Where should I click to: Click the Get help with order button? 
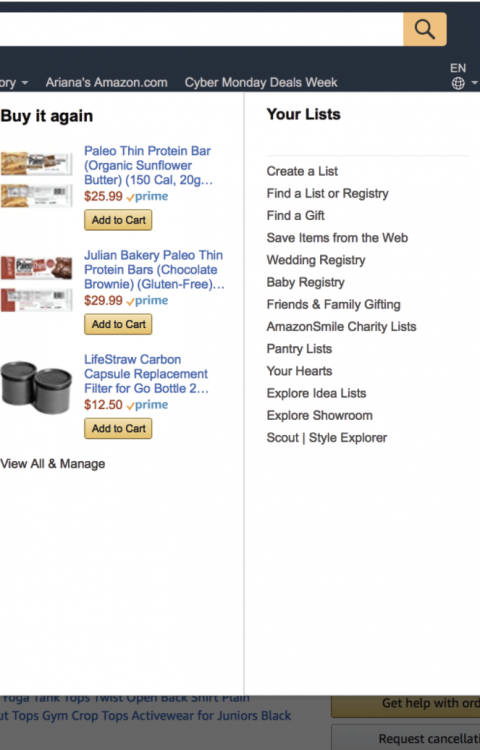[x=405, y=705]
